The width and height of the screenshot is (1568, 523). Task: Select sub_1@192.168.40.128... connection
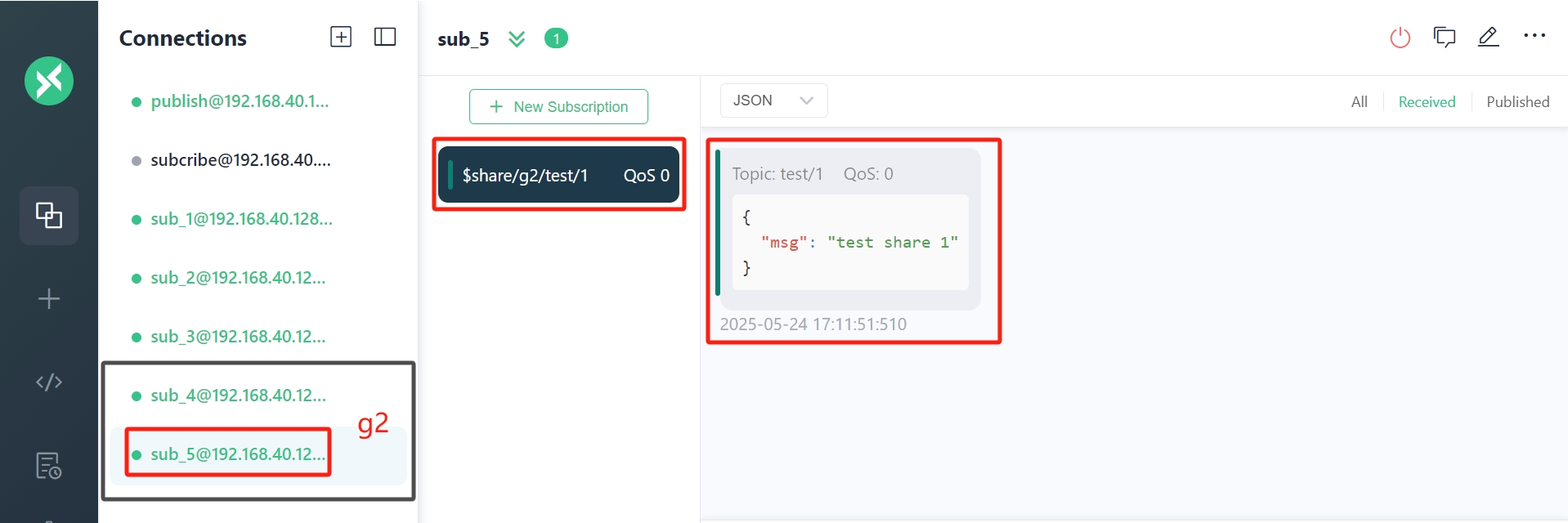(258, 219)
